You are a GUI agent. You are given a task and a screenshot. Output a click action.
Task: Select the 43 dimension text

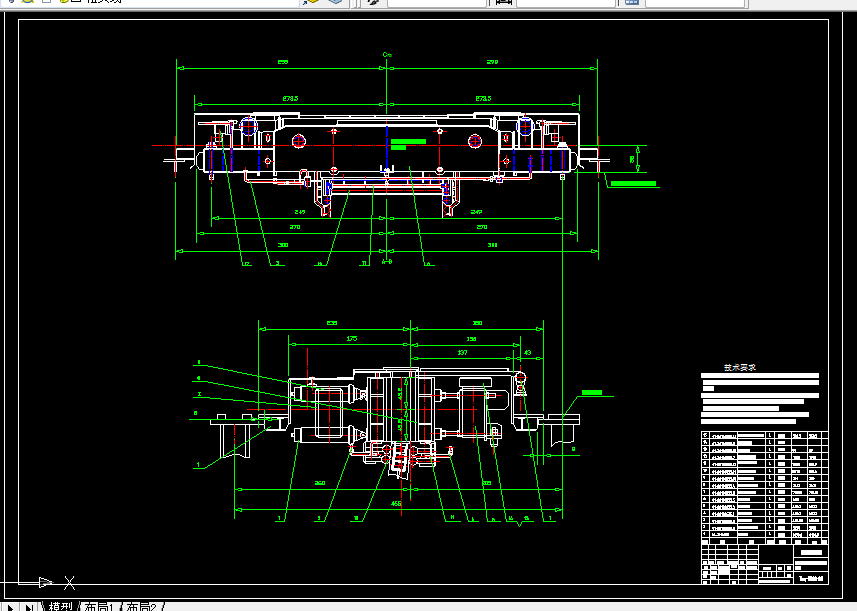pos(527,353)
